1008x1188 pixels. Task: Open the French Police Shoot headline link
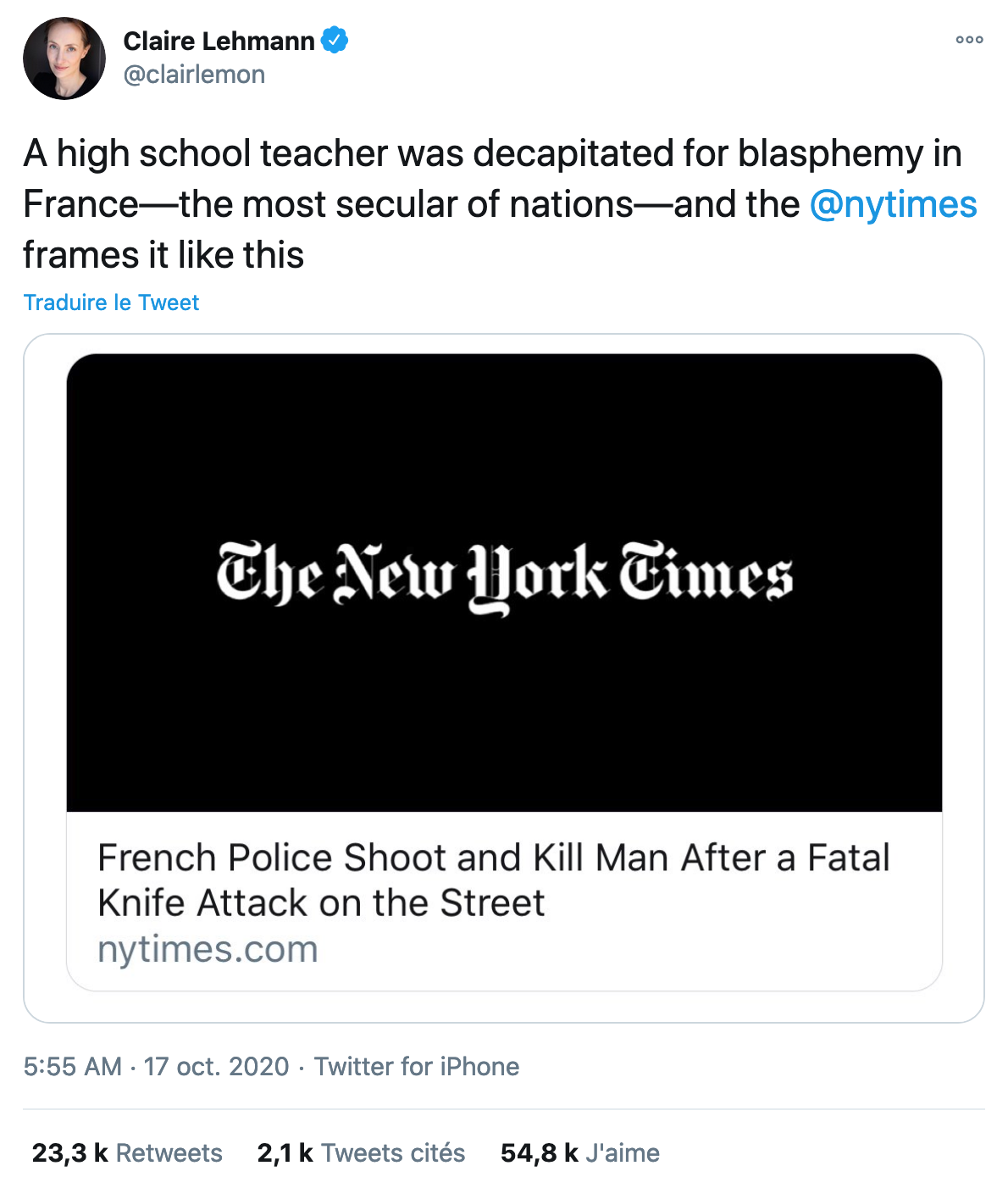[x=493, y=858]
